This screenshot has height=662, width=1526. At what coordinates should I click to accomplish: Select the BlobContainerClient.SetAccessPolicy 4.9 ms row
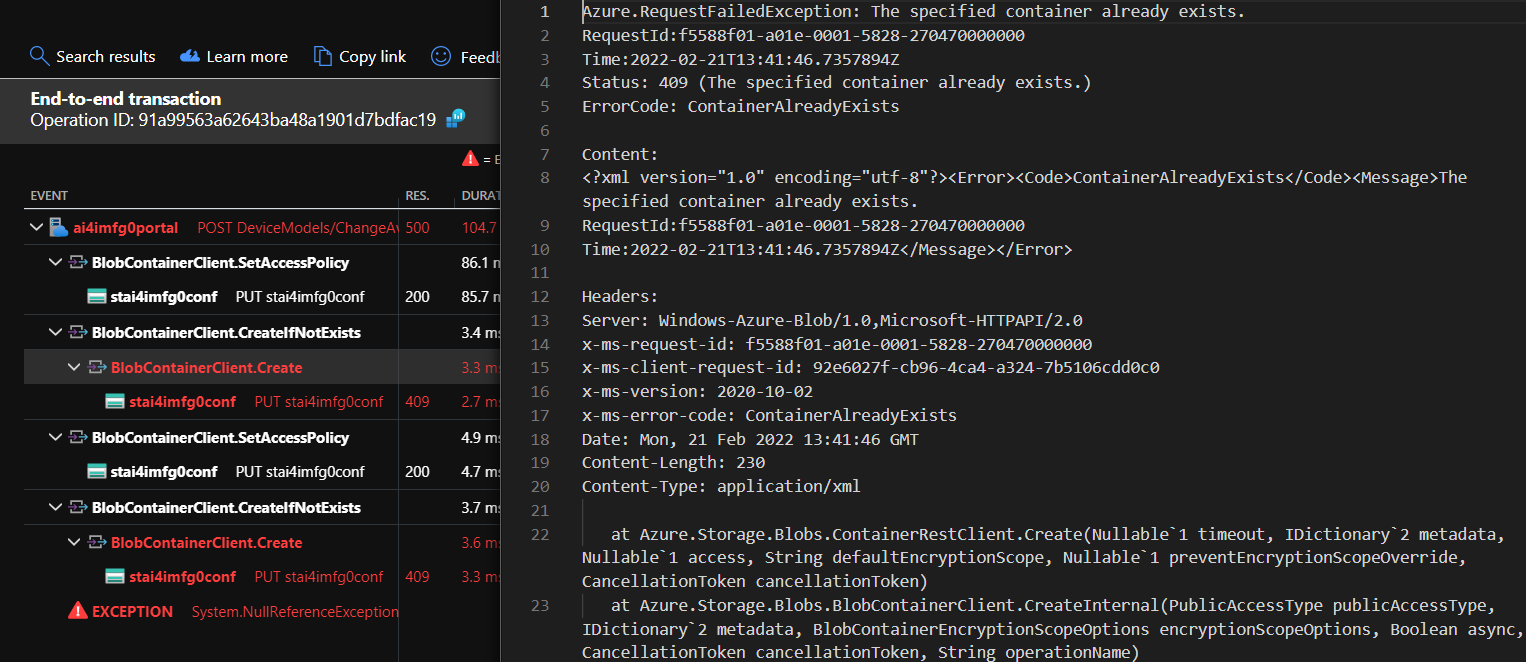tap(220, 437)
